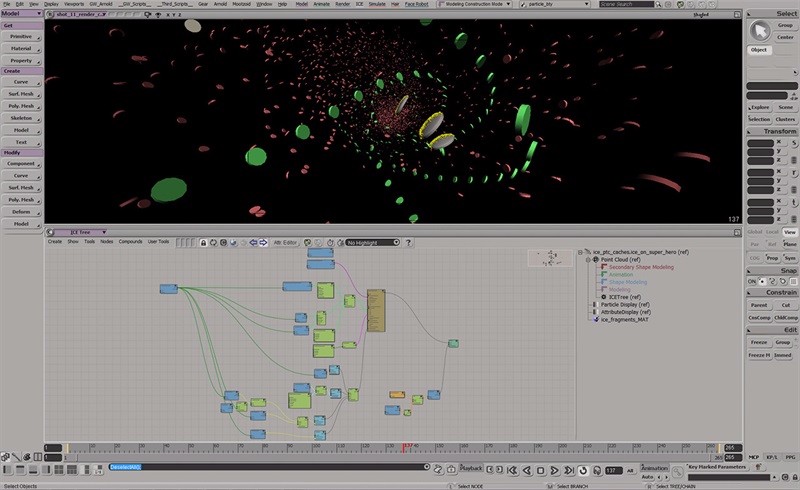800x490 pixels.
Task: Collapse the Point Cloud (ref) tree node
Action: pos(590,260)
